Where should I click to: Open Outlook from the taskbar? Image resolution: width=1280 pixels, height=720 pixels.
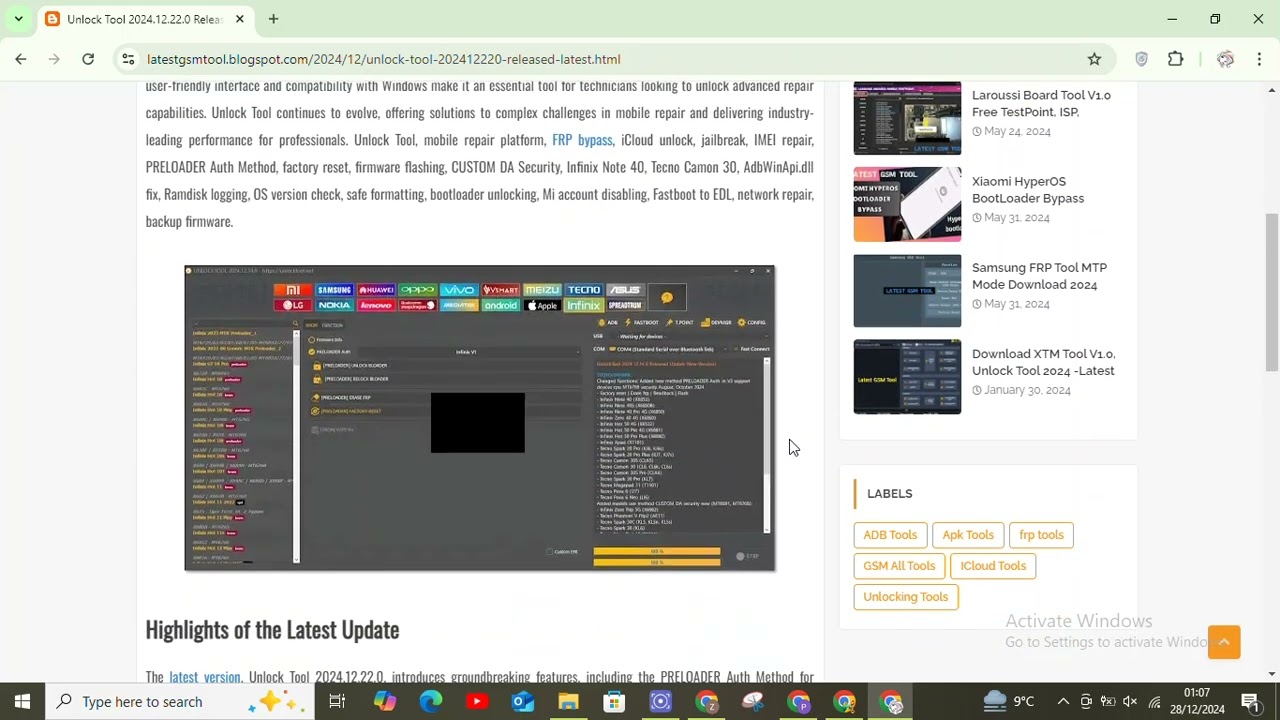pyautogui.click(x=523, y=701)
